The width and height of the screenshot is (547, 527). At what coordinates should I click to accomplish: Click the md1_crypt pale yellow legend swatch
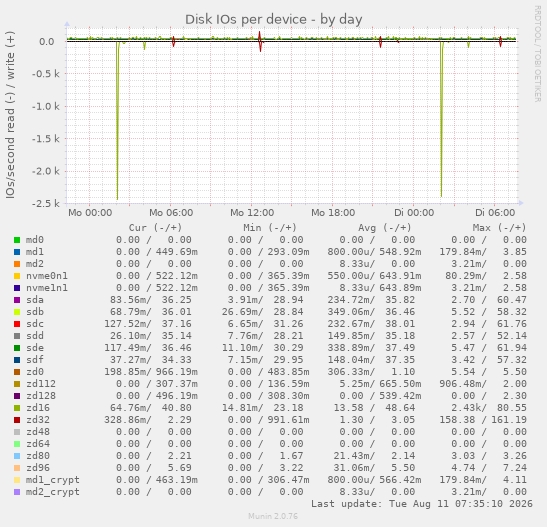pos(17,480)
